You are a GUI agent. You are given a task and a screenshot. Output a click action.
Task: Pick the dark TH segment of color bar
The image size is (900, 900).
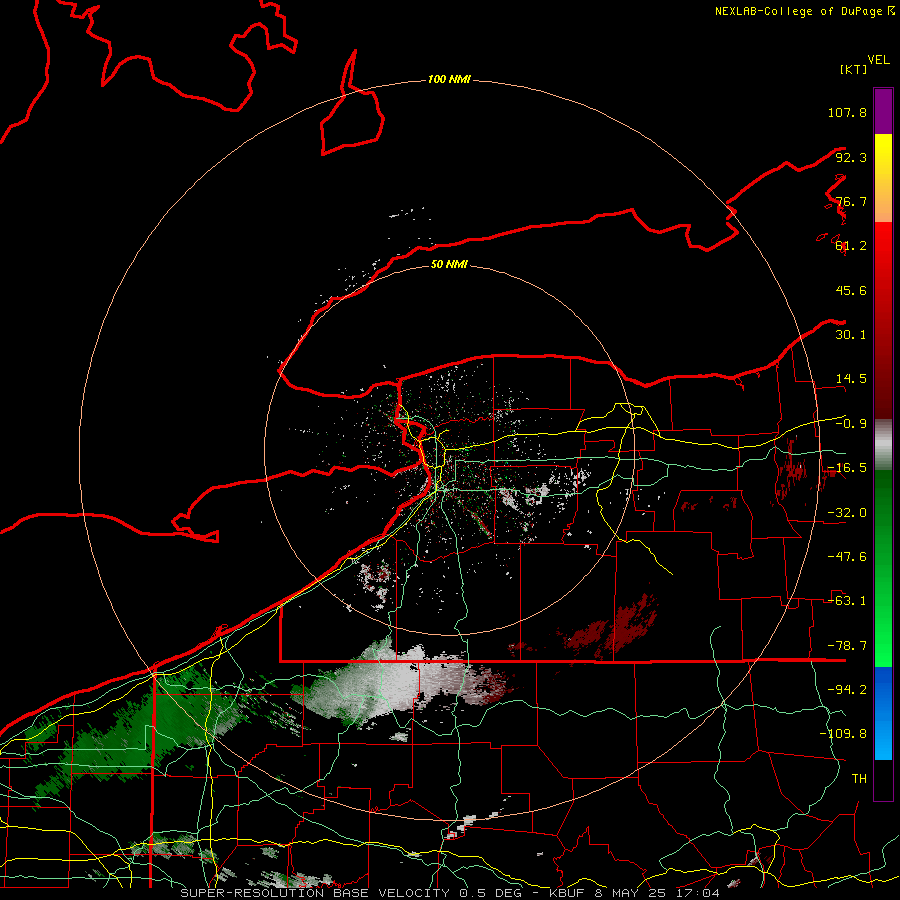pos(883,780)
